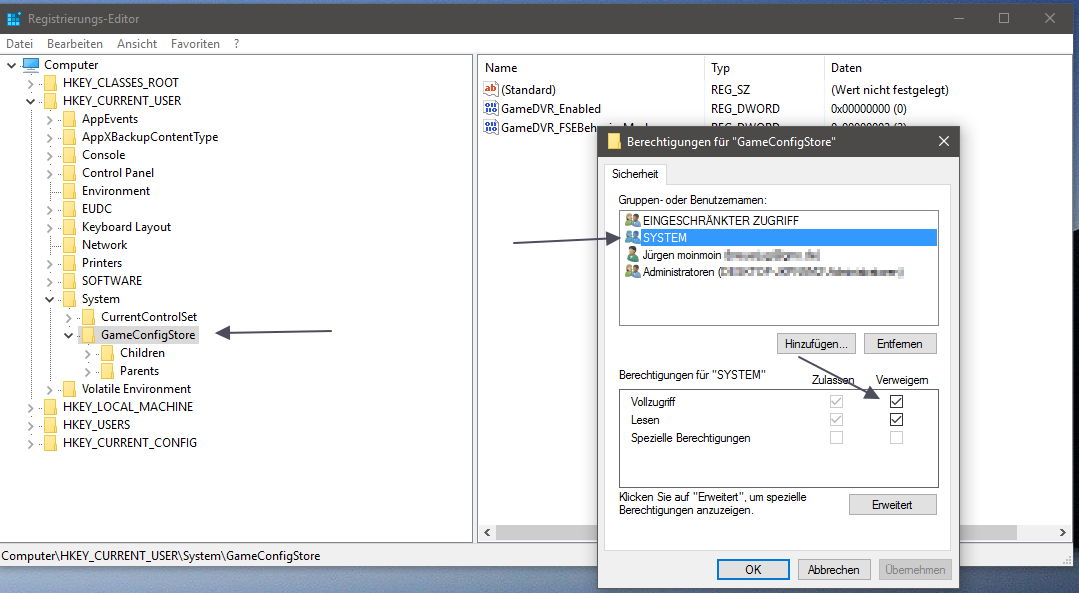The height and width of the screenshot is (593, 1079).
Task: Toggle Lesen Verweigern checkbox
Action: click(x=896, y=419)
